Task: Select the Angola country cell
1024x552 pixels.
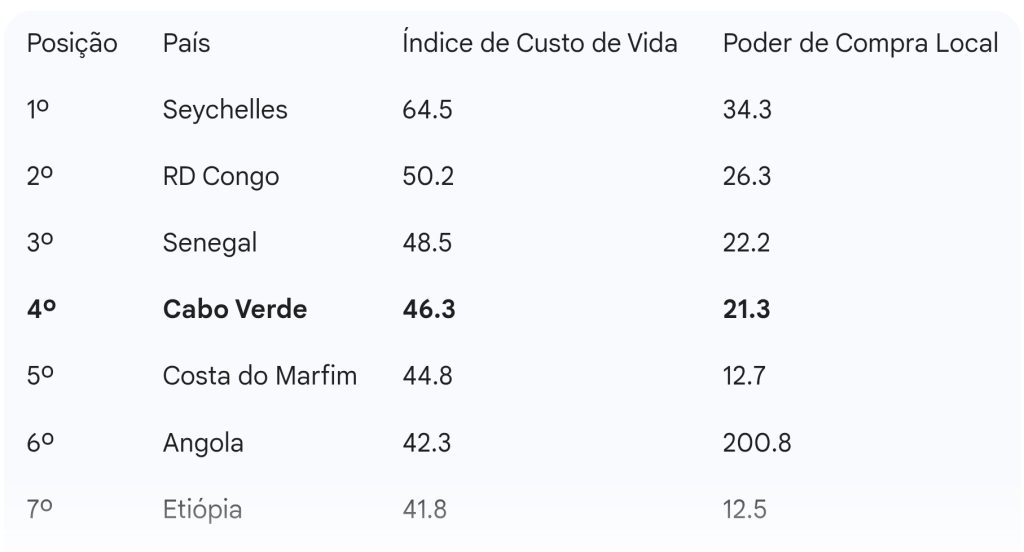Action: (203, 443)
